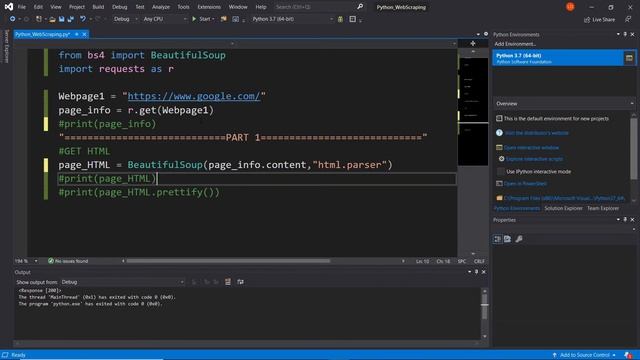This screenshot has height=360, width=640.
Task: Enable Use IPython interactive mode checkbox
Action: pyautogui.click(x=500, y=171)
